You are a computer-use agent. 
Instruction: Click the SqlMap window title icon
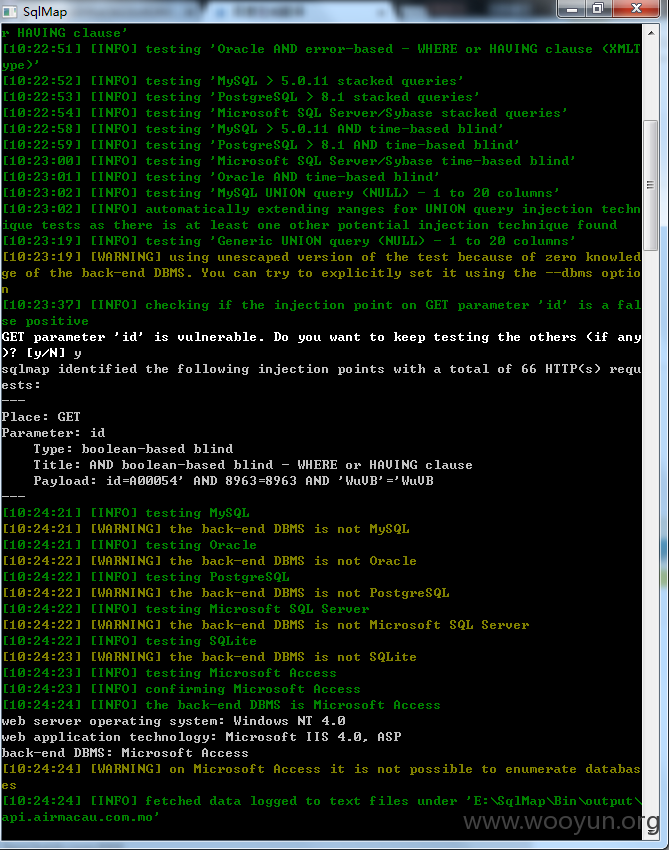coord(11,11)
